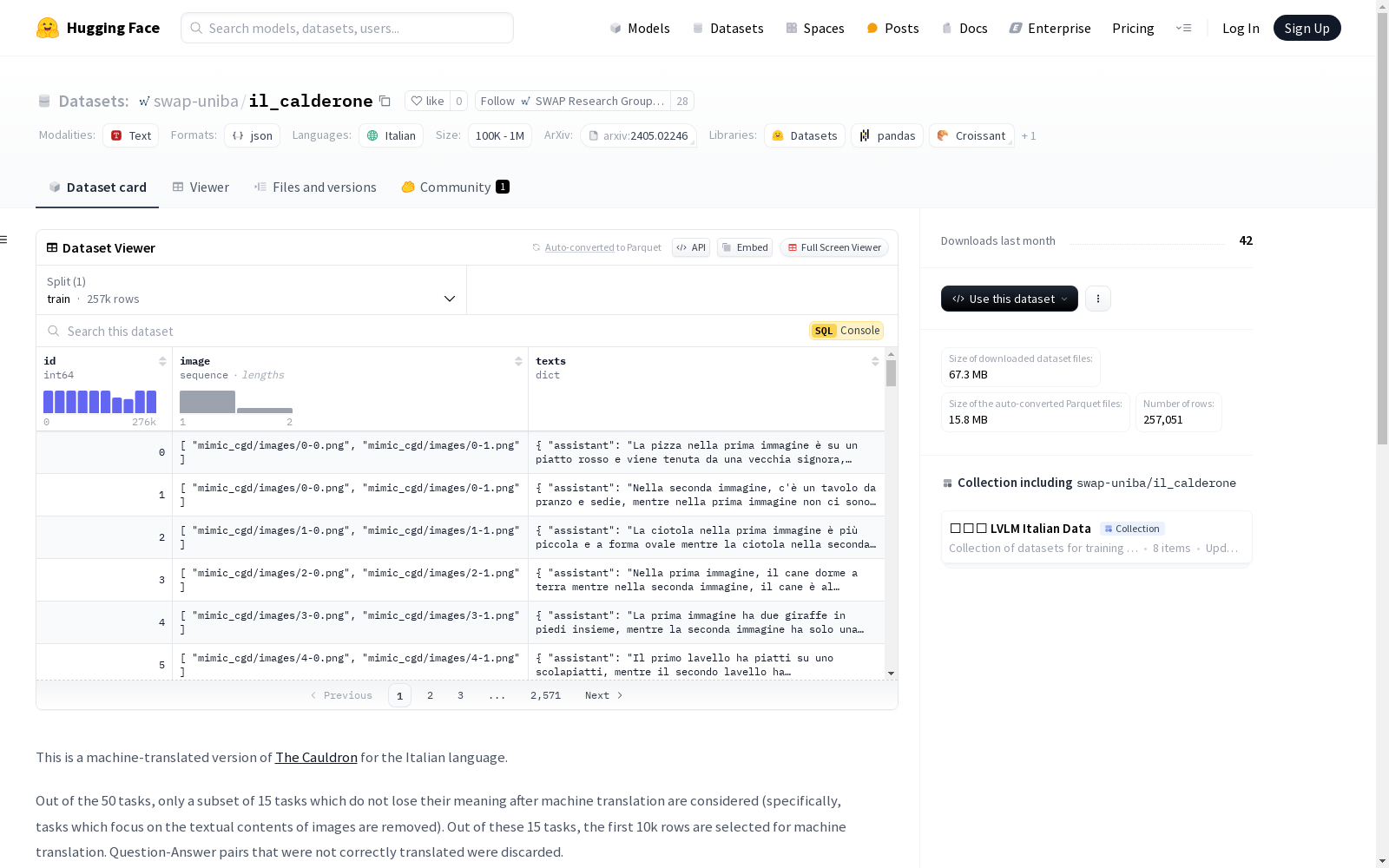Open the more navigation menu icon

[1183, 28]
